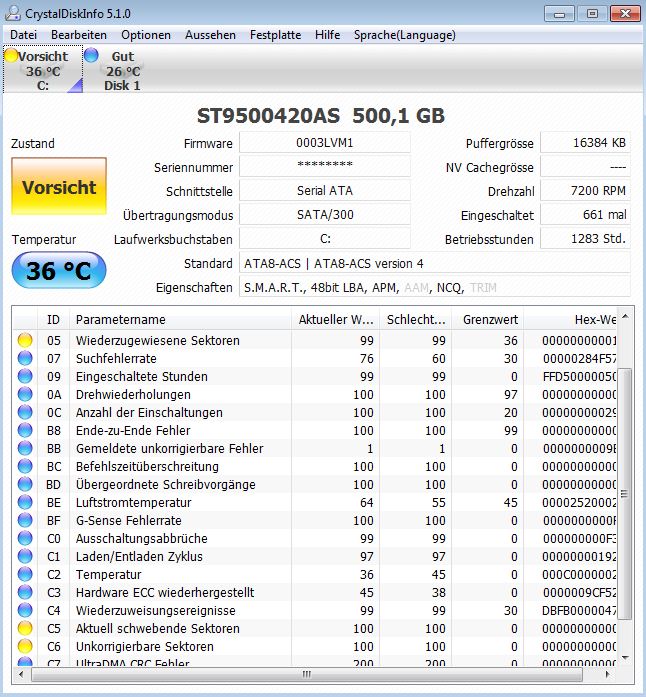
Task: Click the vertical scrollbar up arrow
Action: point(625,316)
